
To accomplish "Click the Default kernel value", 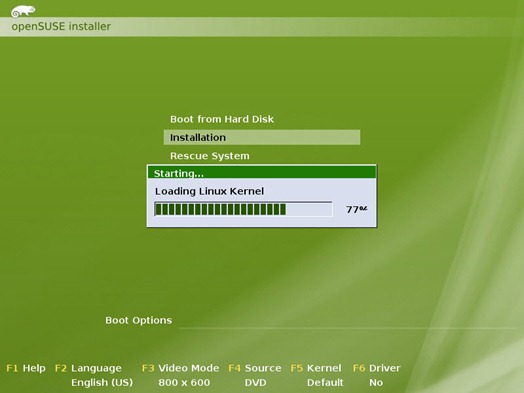I will coord(325,382).
